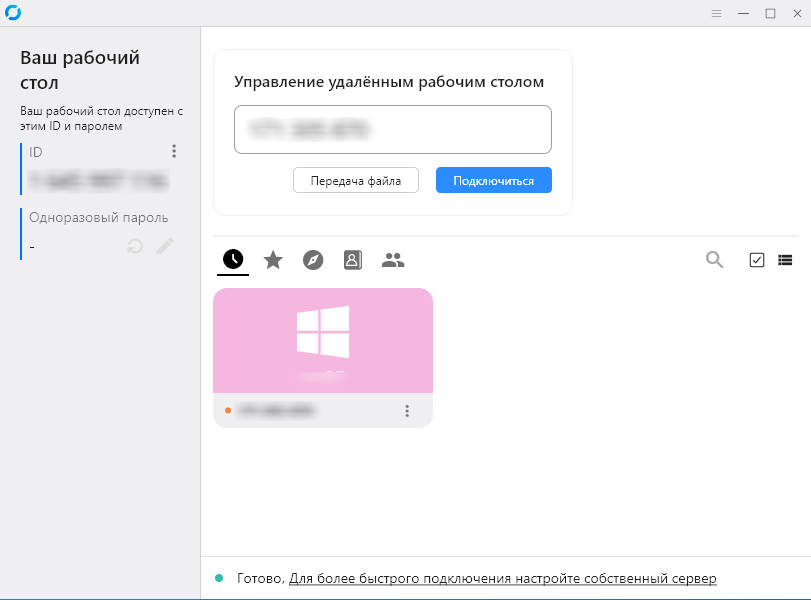Open discovered peers via compass icon
The height and width of the screenshot is (600, 811).
coord(312,259)
